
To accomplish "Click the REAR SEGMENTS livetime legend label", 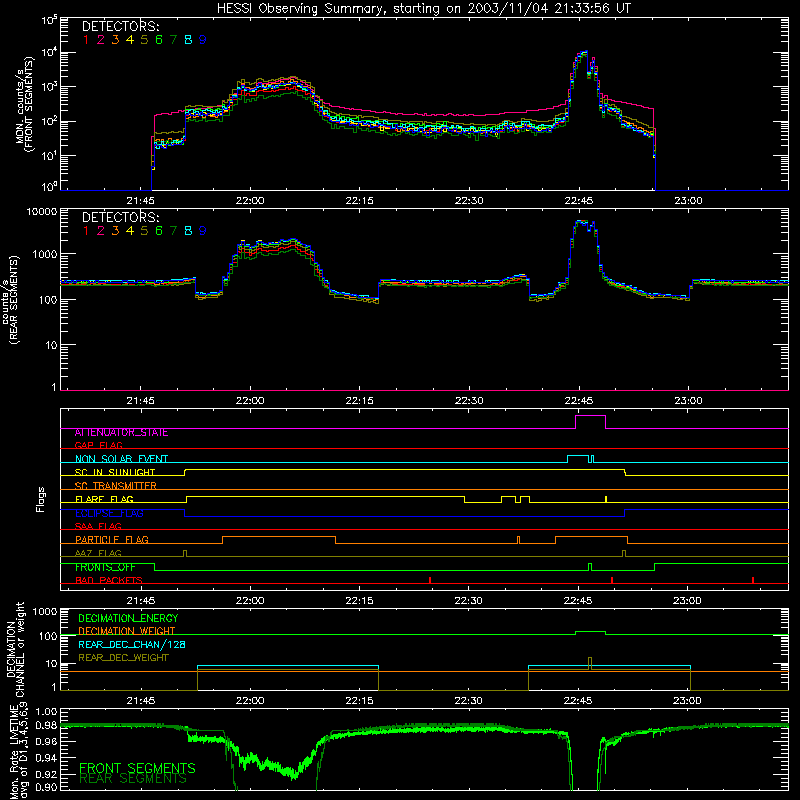I will (x=133, y=779).
